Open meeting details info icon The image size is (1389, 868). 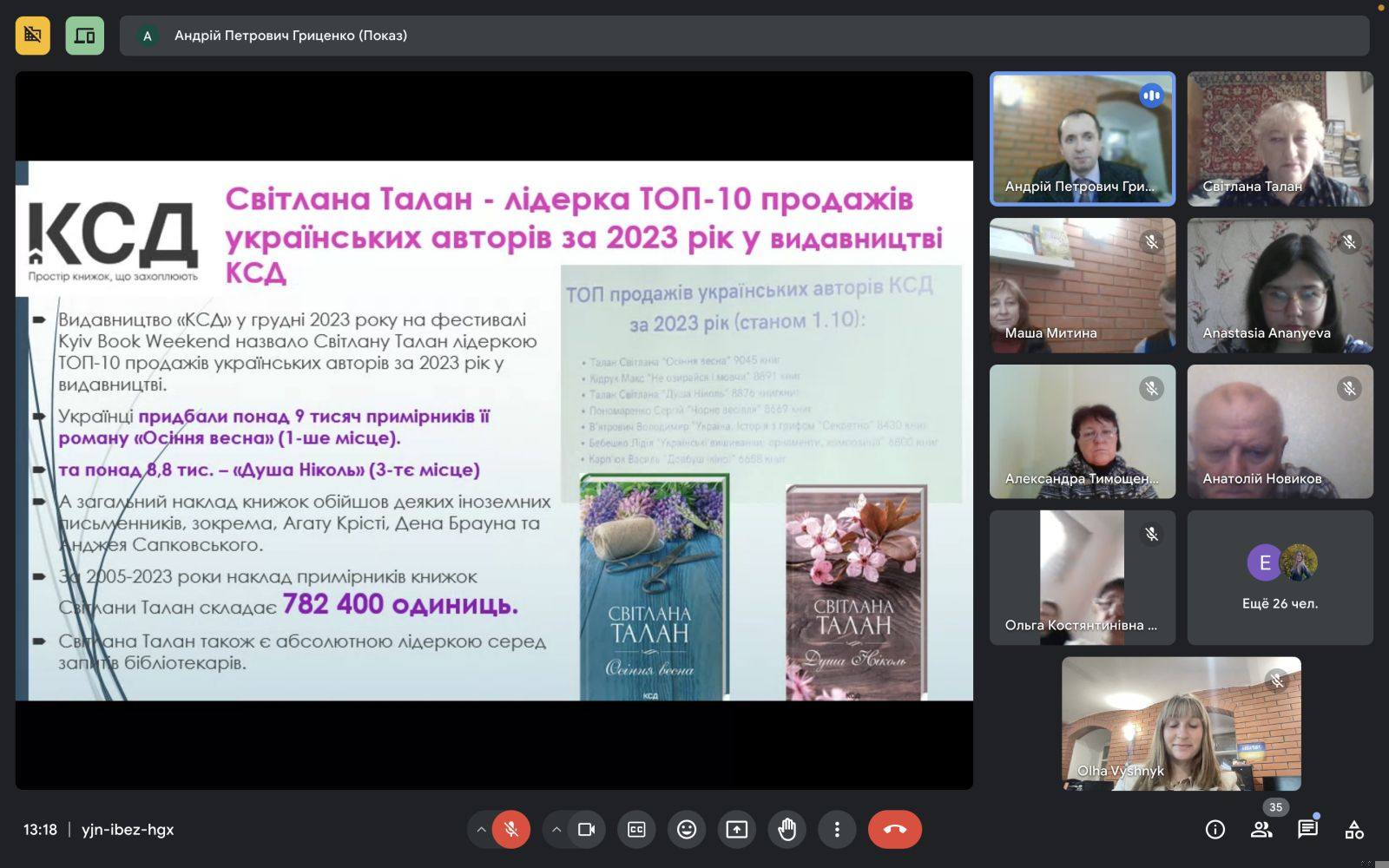click(x=1215, y=830)
